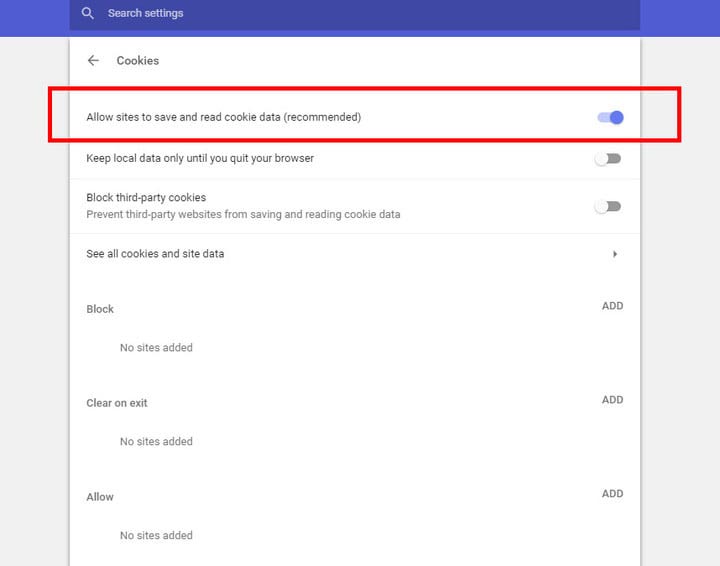Viewport: 720px width, 566px height.
Task: Click the Allow section heading
Action: 100,497
